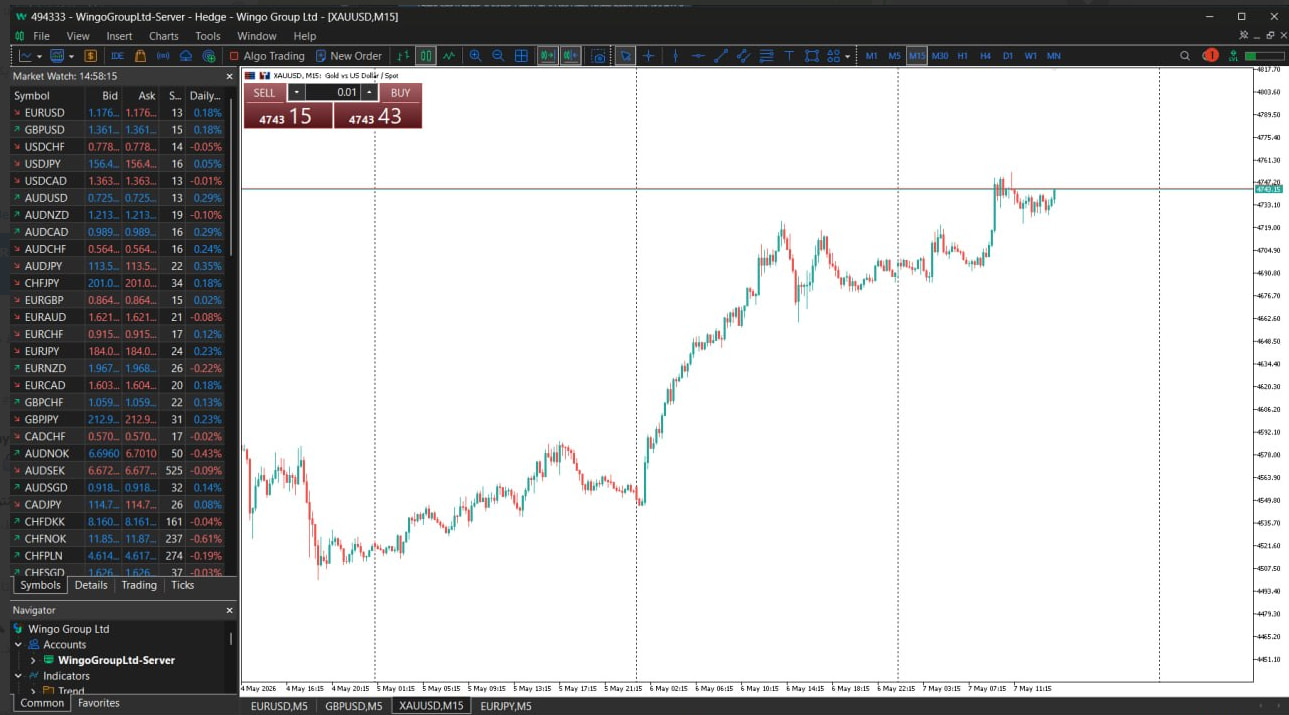Select the crosshair tool
1289x715 pixels.
pos(649,56)
